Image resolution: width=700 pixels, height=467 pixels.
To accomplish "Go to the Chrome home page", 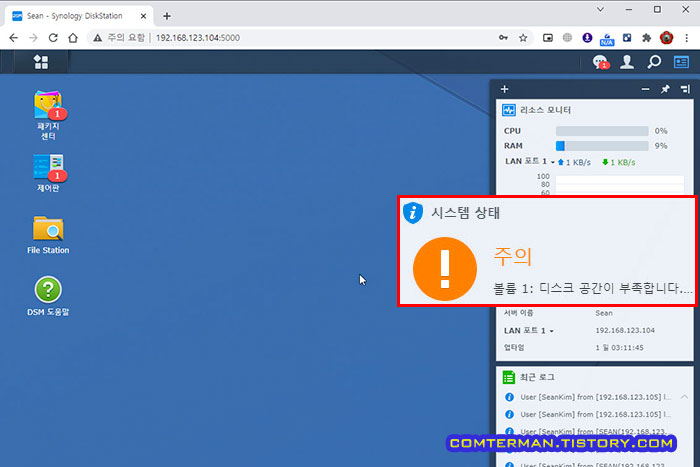I will (x=73, y=38).
